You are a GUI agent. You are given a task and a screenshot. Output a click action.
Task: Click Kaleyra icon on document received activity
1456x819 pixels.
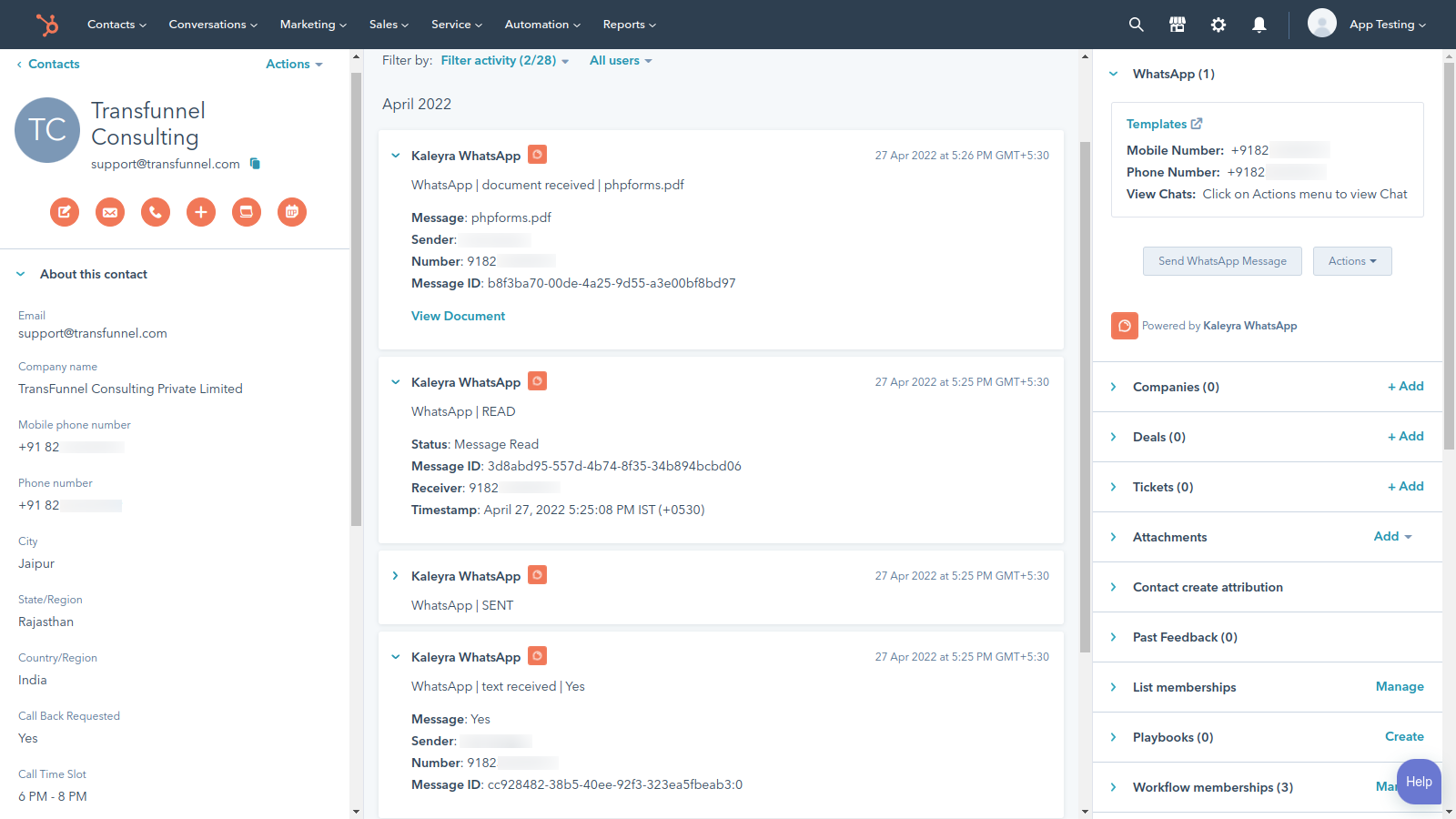coord(538,155)
